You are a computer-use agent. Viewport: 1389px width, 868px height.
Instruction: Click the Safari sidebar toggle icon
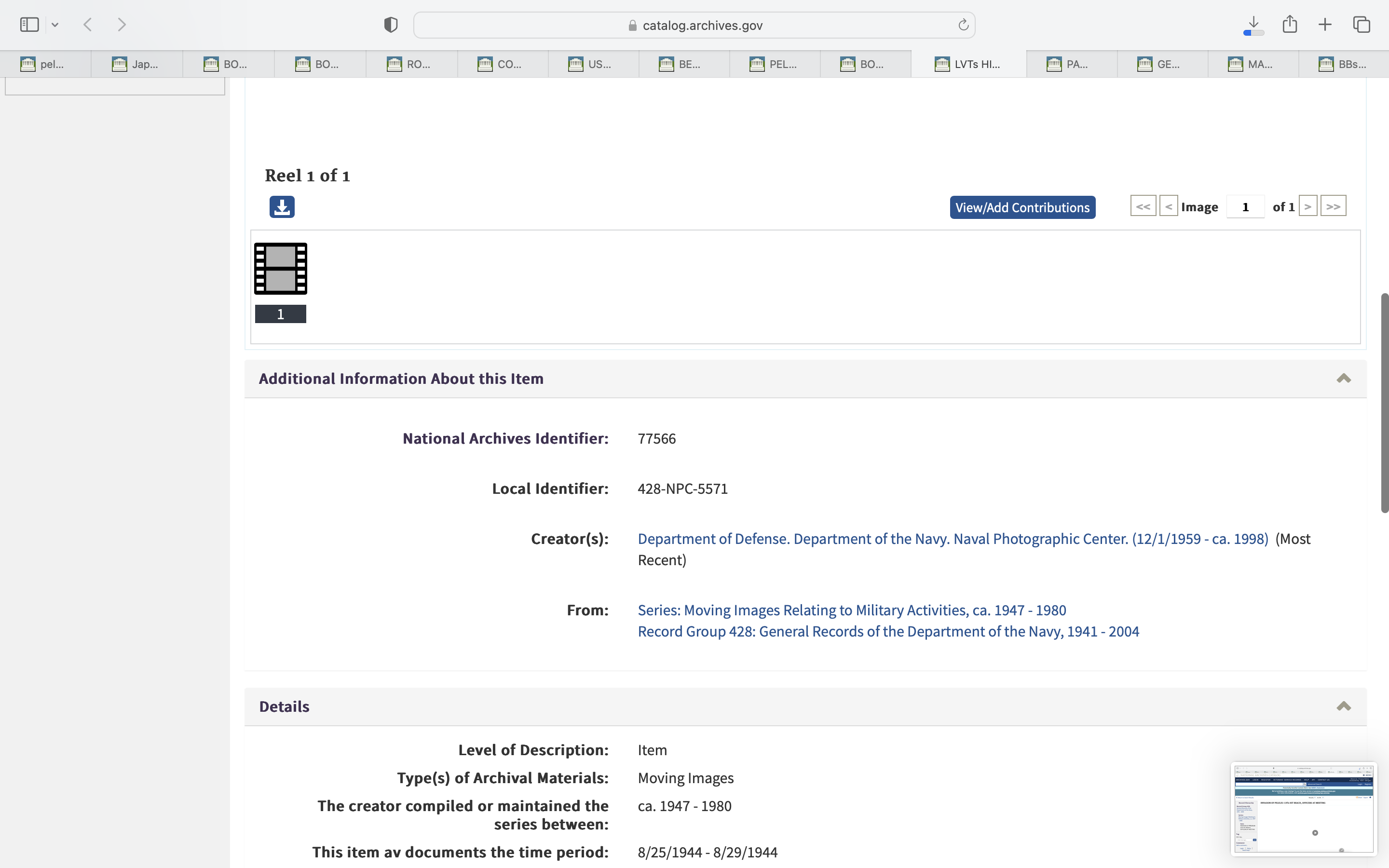click(29, 25)
